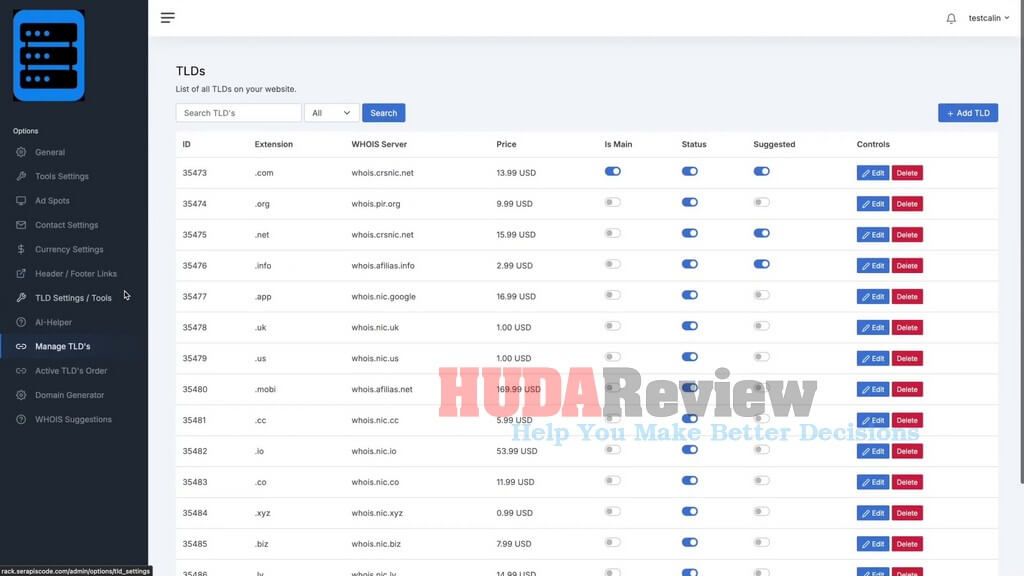Click the Currency Settings dollar icon

21,249
